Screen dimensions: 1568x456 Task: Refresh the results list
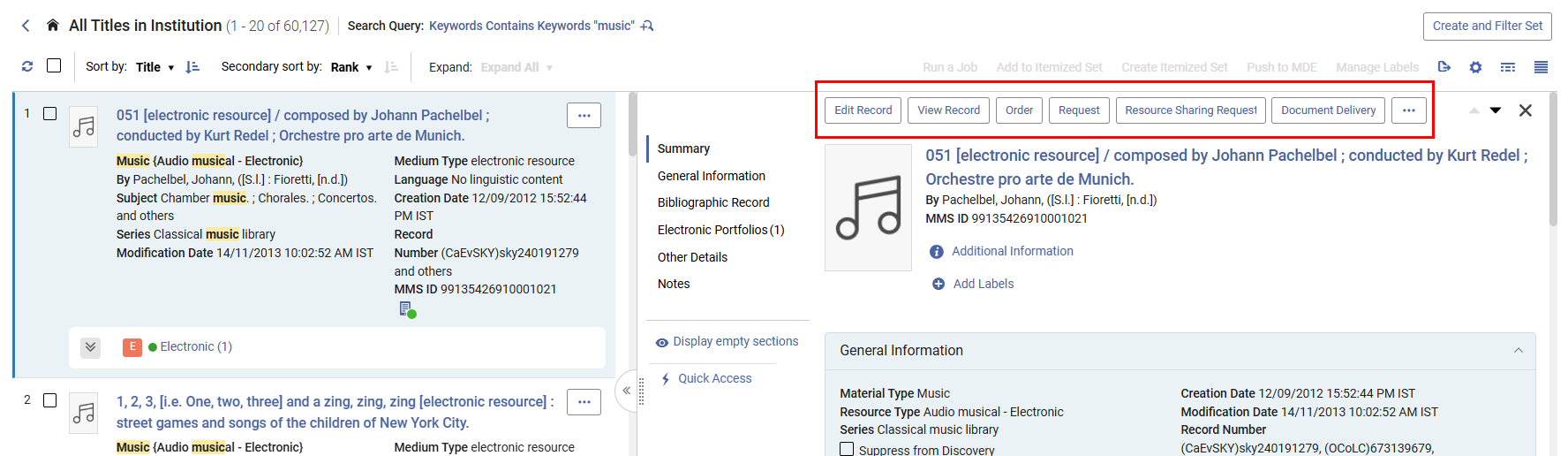pyautogui.click(x=27, y=66)
